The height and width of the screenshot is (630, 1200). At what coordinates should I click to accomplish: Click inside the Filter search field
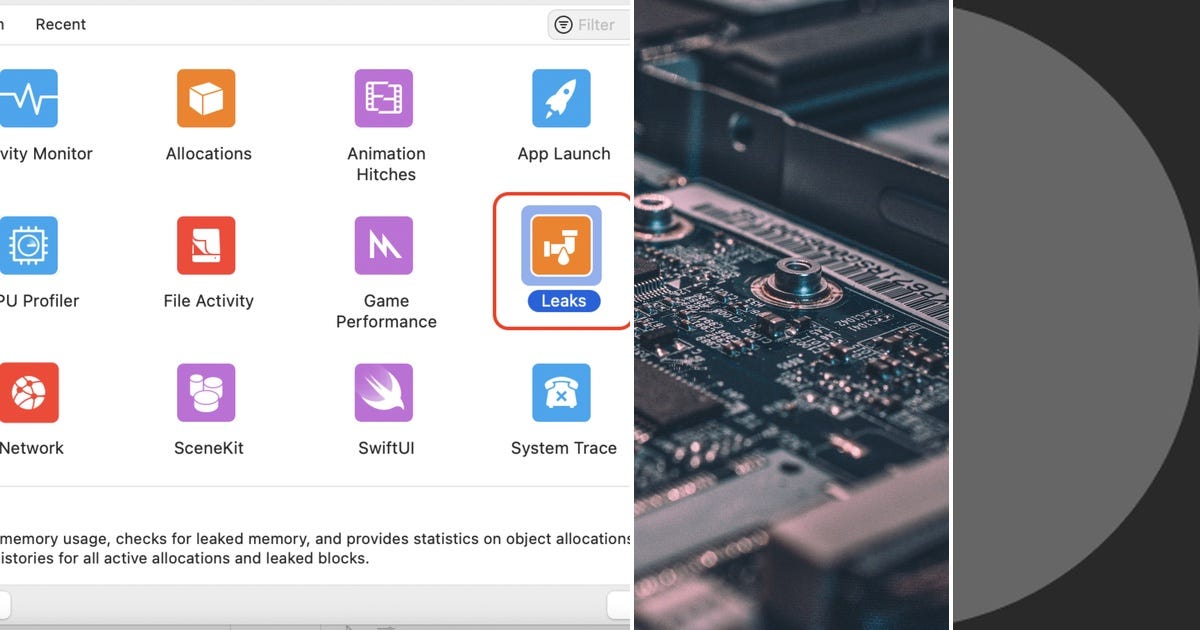tap(595, 24)
